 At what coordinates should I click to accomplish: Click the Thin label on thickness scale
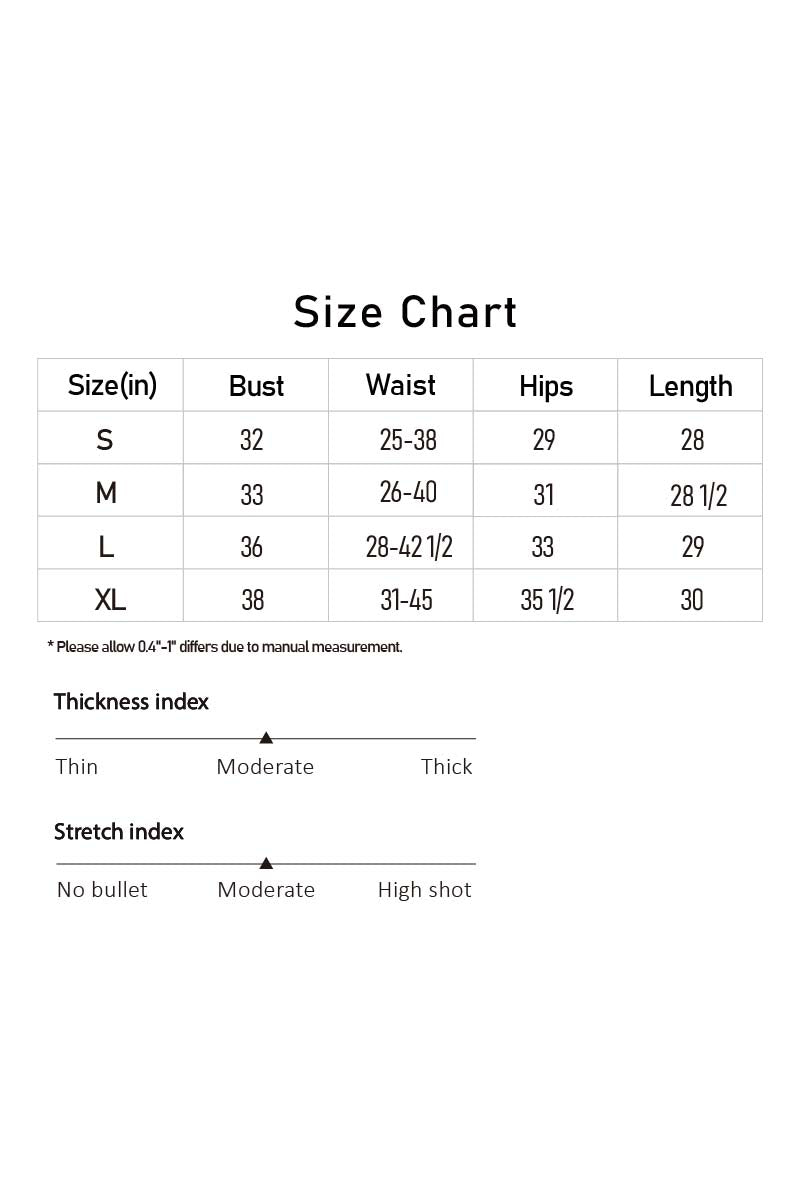77,767
